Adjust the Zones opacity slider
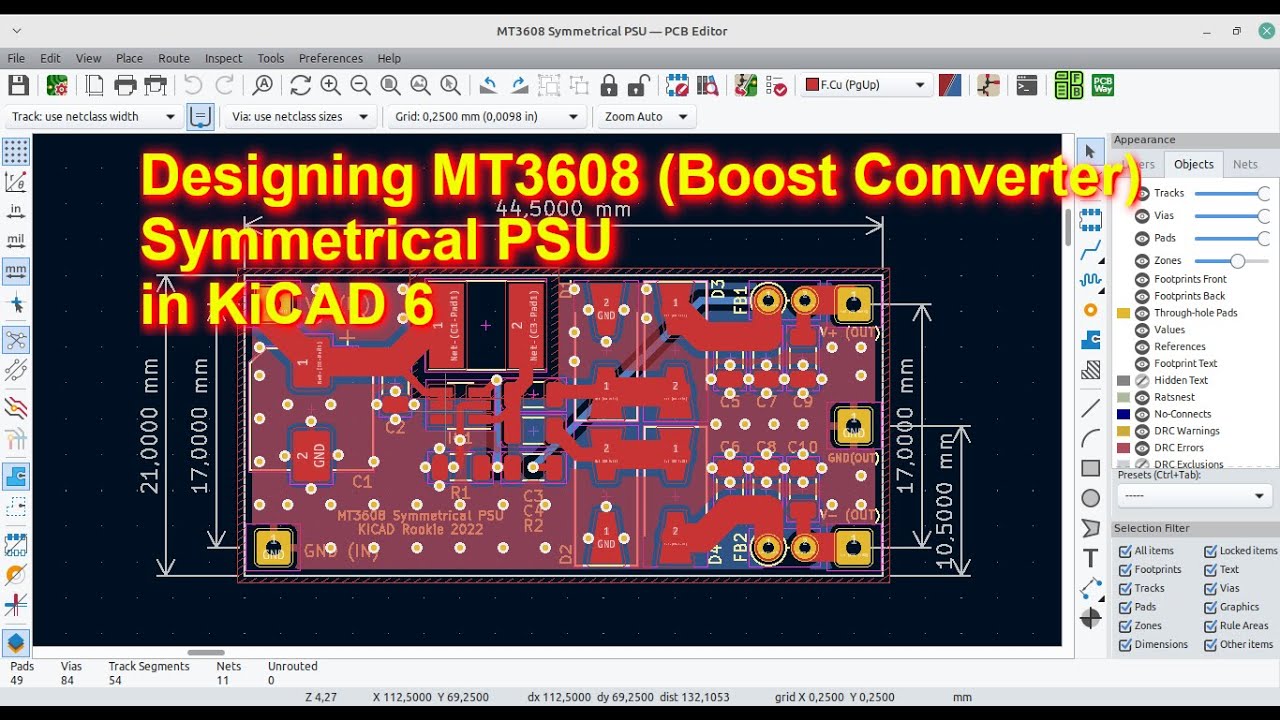The image size is (1280, 720). [x=1232, y=261]
